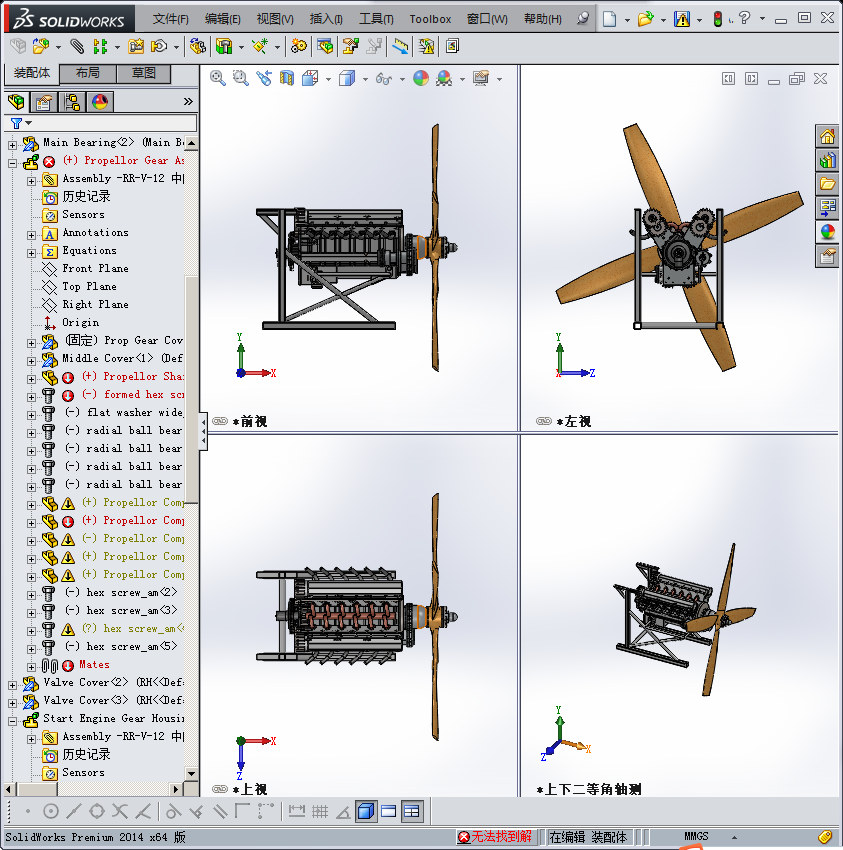The width and height of the screenshot is (843, 850).
Task: Expand the Annotations folder in the tree
Action: click(x=31, y=233)
